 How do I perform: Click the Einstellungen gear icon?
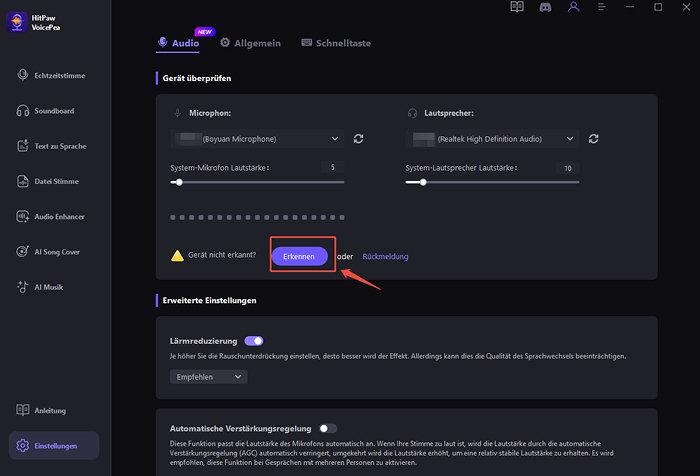(x=23, y=445)
